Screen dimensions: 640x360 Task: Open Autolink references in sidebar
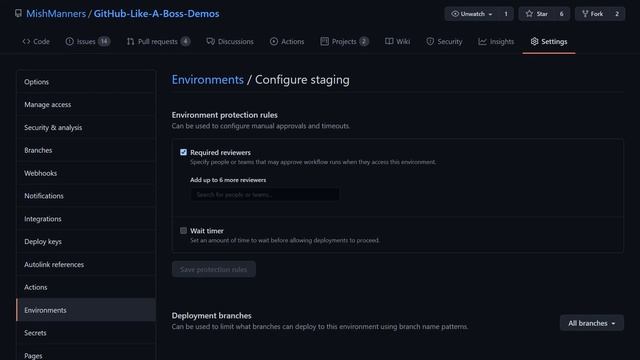(86, 264)
